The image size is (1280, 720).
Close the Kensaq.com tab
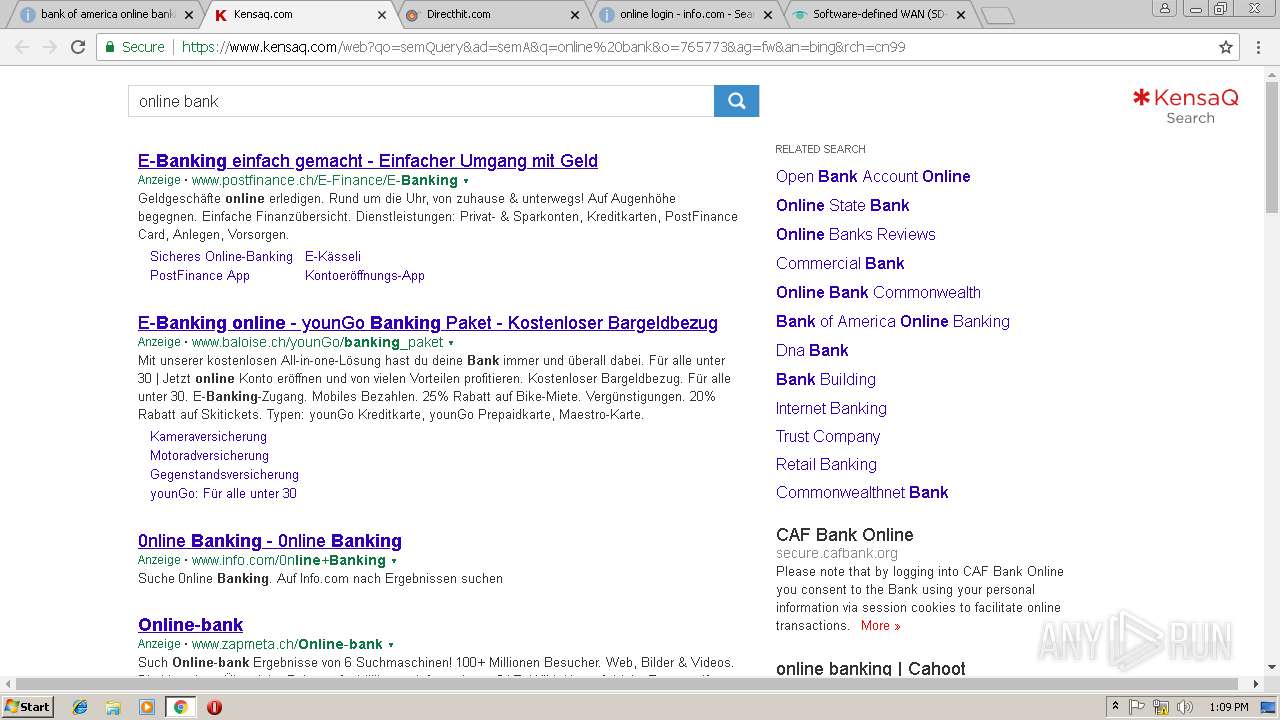[x=381, y=15]
